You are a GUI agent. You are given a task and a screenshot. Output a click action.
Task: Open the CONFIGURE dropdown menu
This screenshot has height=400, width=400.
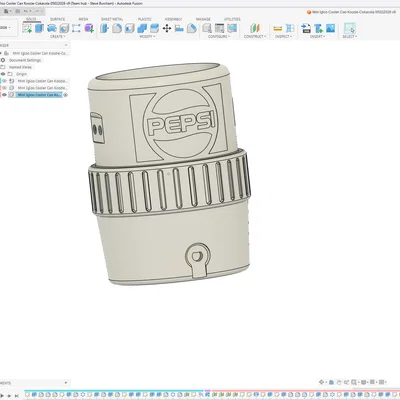[219, 36]
